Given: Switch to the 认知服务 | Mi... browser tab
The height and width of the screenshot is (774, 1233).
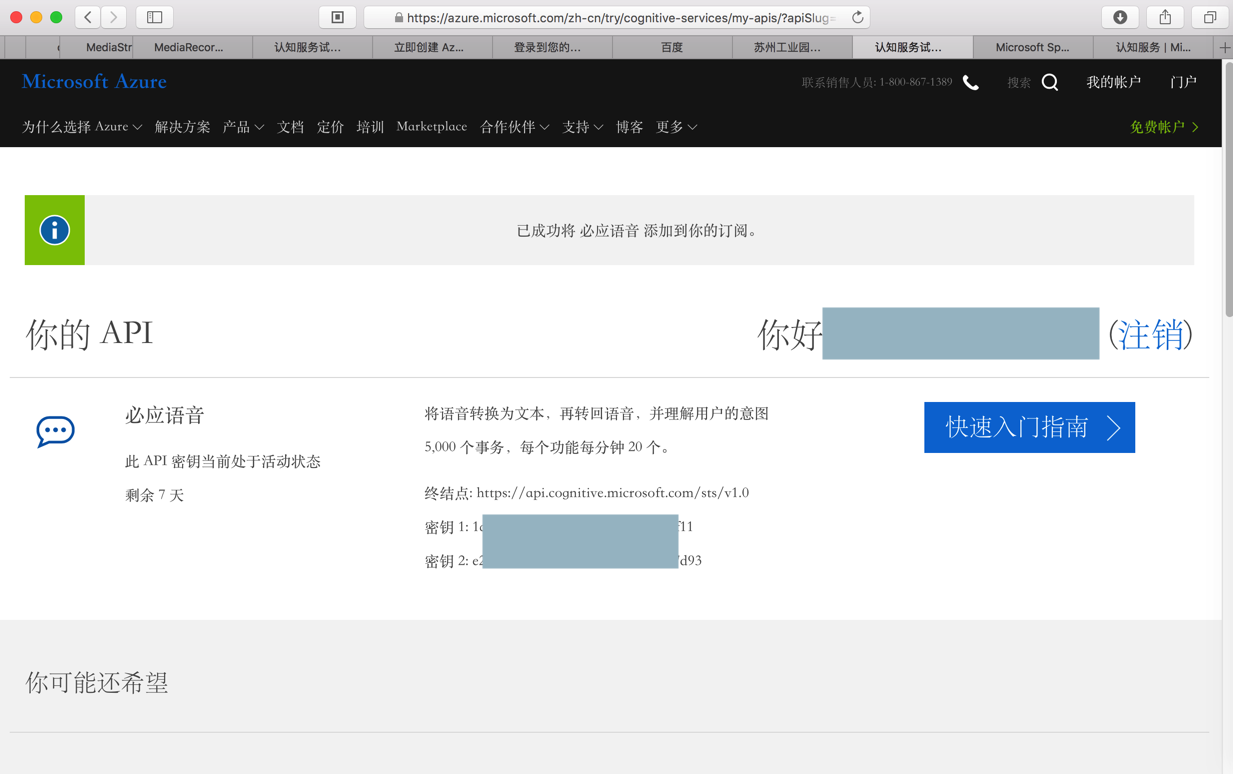Looking at the screenshot, I should 1153,47.
